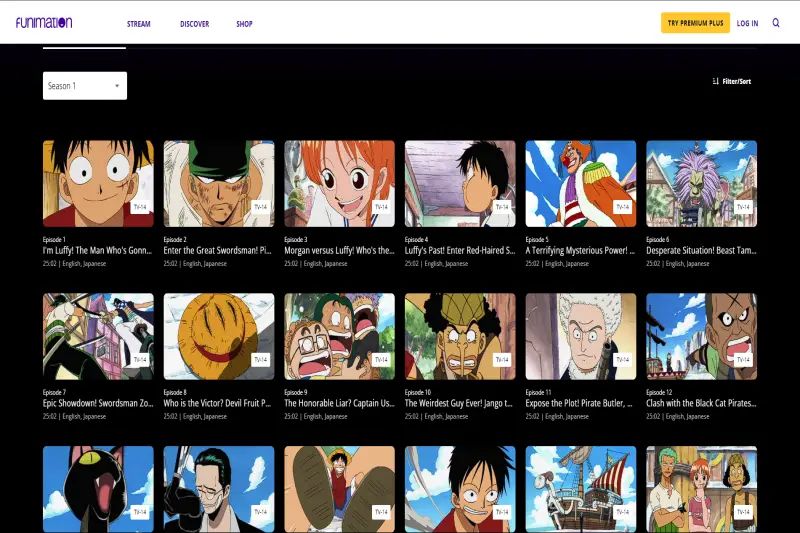This screenshot has height=533, width=800.
Task: Click title "Luffy's Past! Enter Red-Haired S..."
Action: [460, 250]
